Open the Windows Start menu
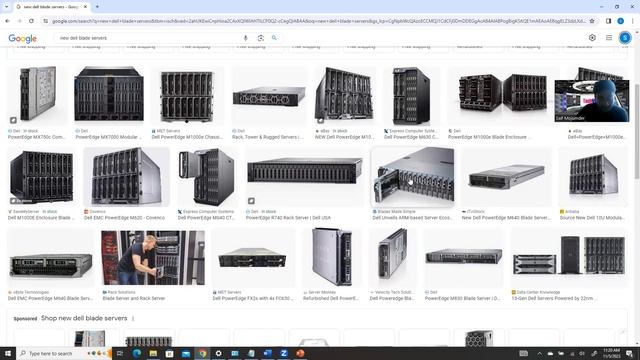The image size is (640, 360). 7,353
